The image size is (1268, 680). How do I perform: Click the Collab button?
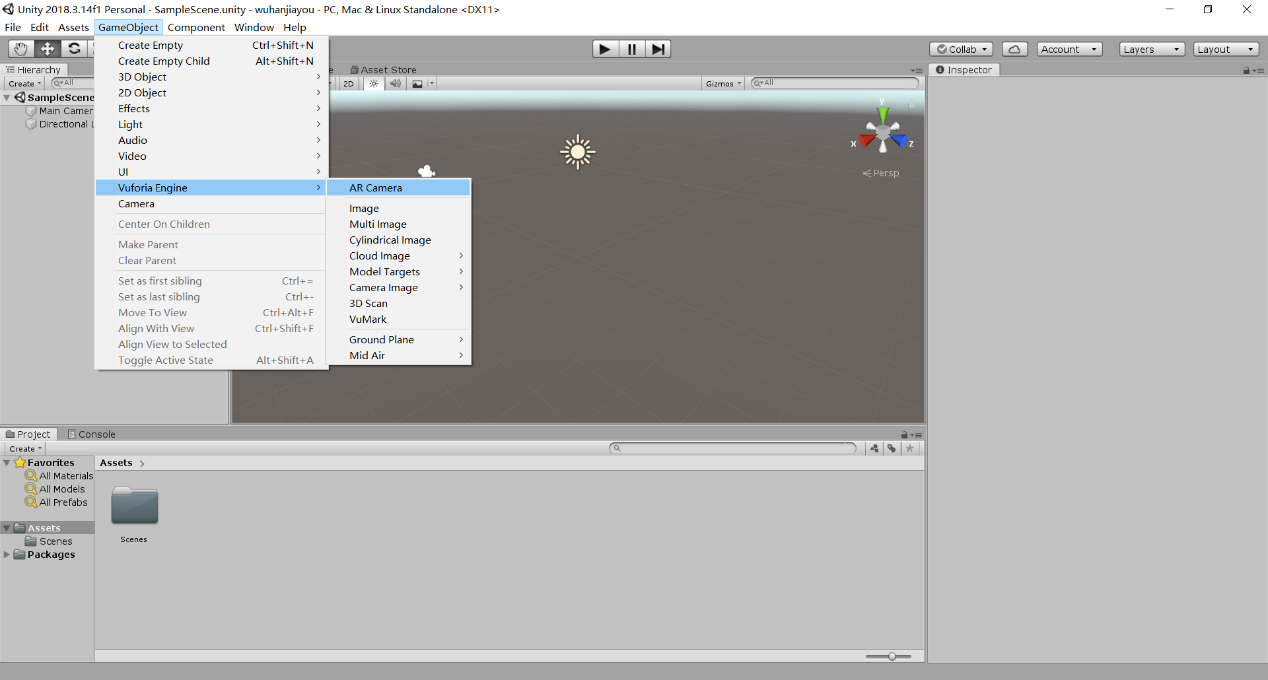coord(960,49)
